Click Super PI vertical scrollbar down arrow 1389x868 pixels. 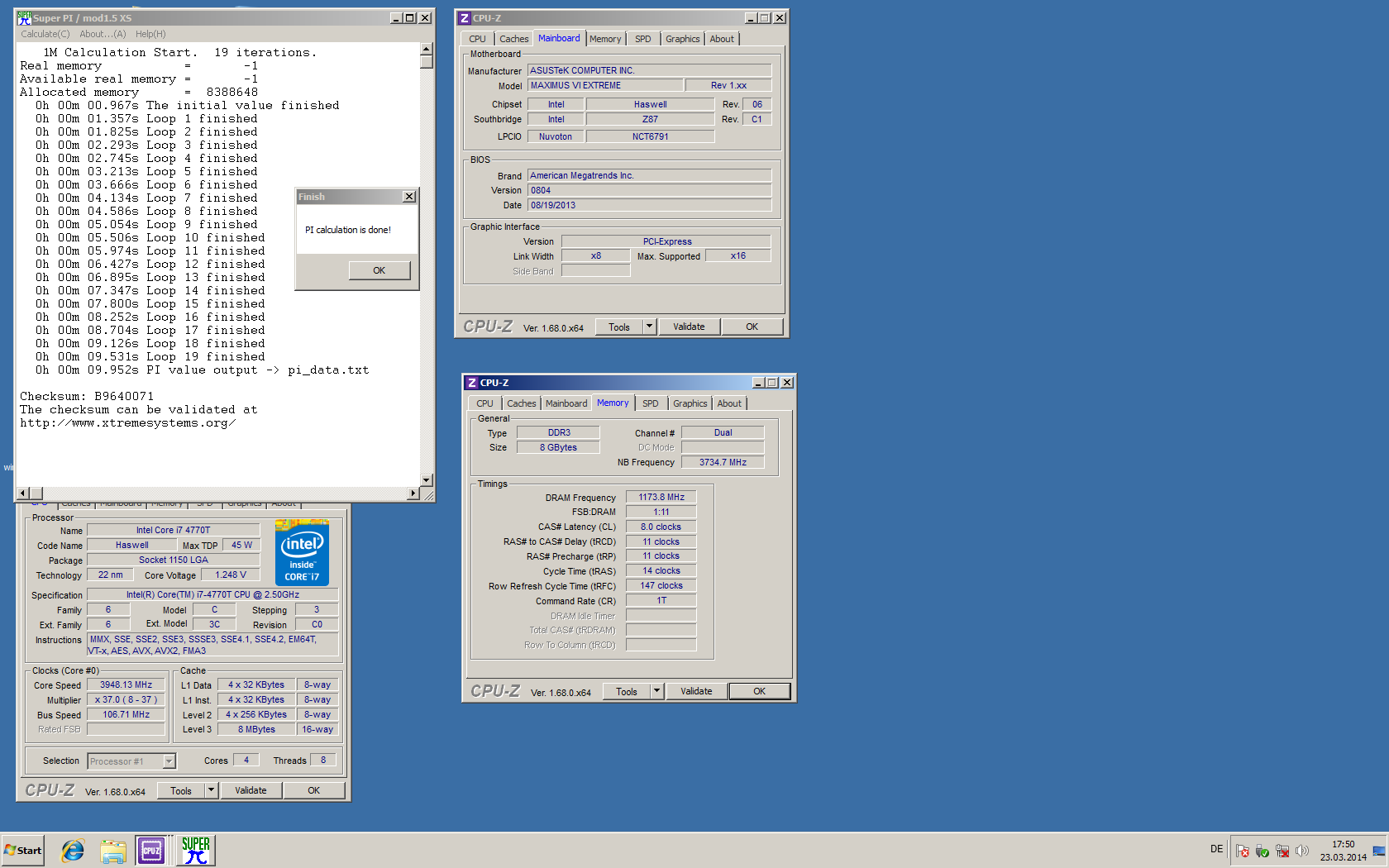coord(427,479)
